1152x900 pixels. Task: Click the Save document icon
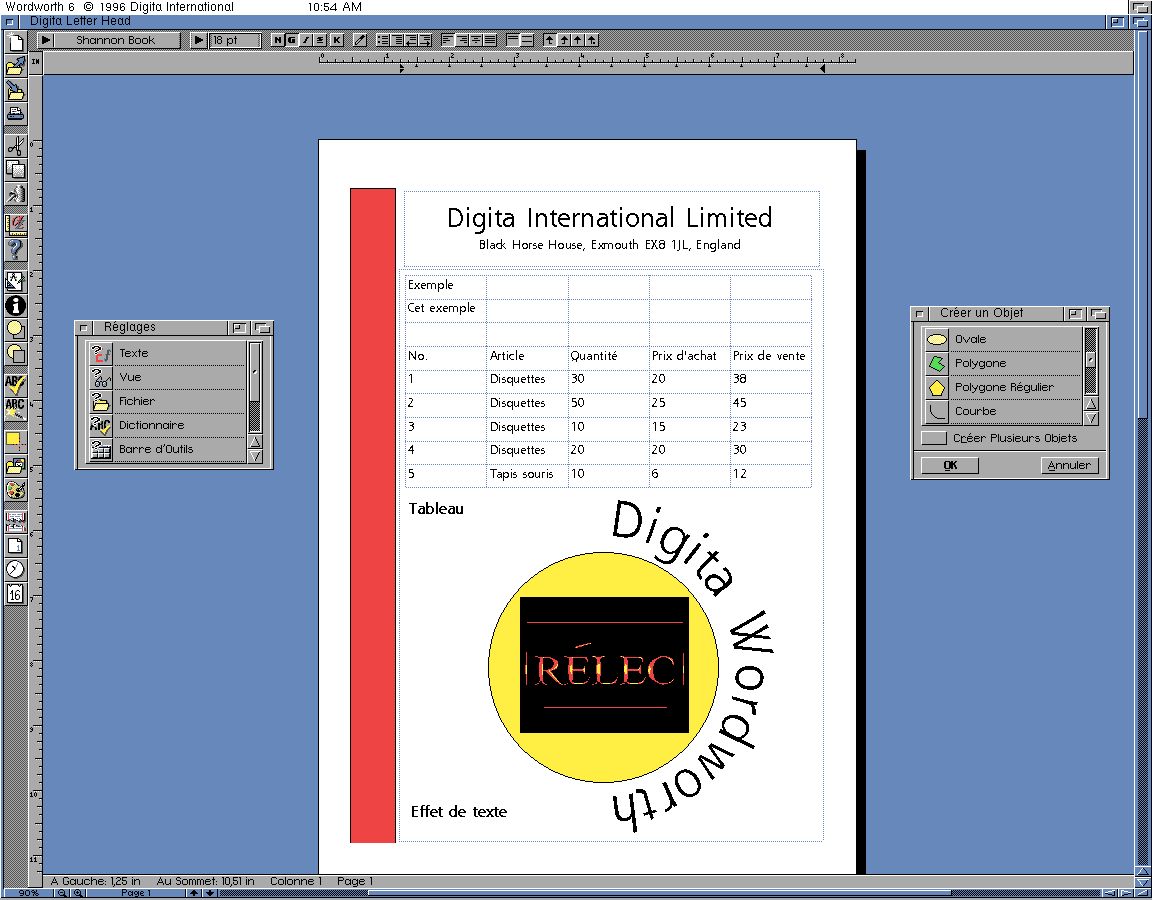(15, 90)
